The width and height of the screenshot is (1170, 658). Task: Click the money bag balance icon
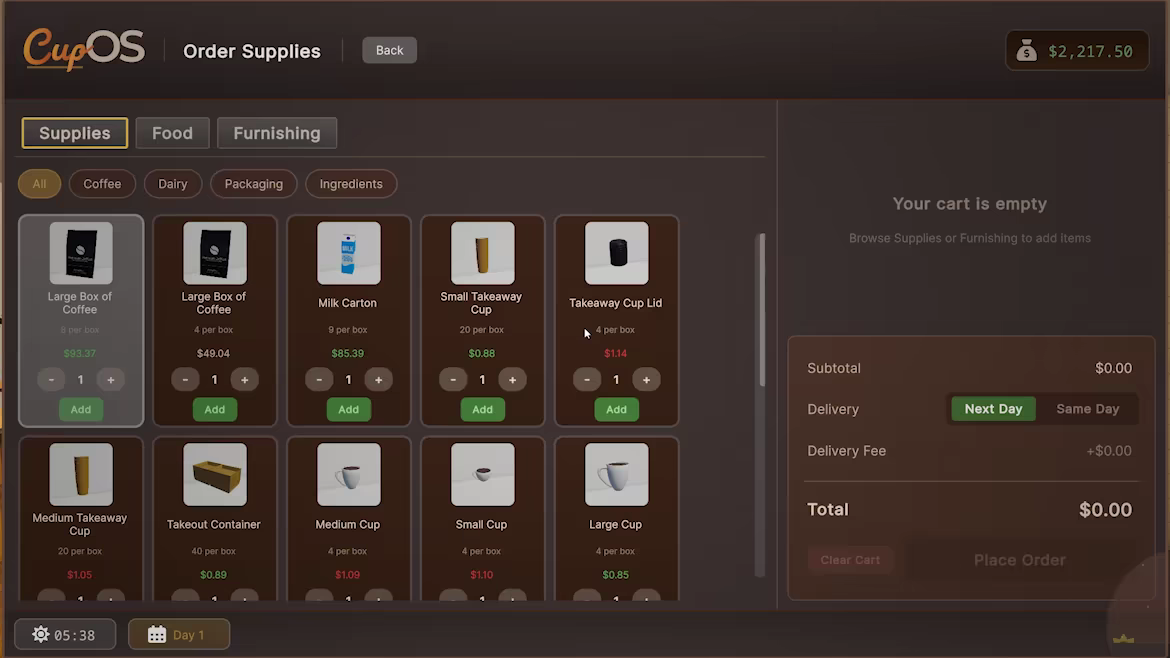point(1027,51)
